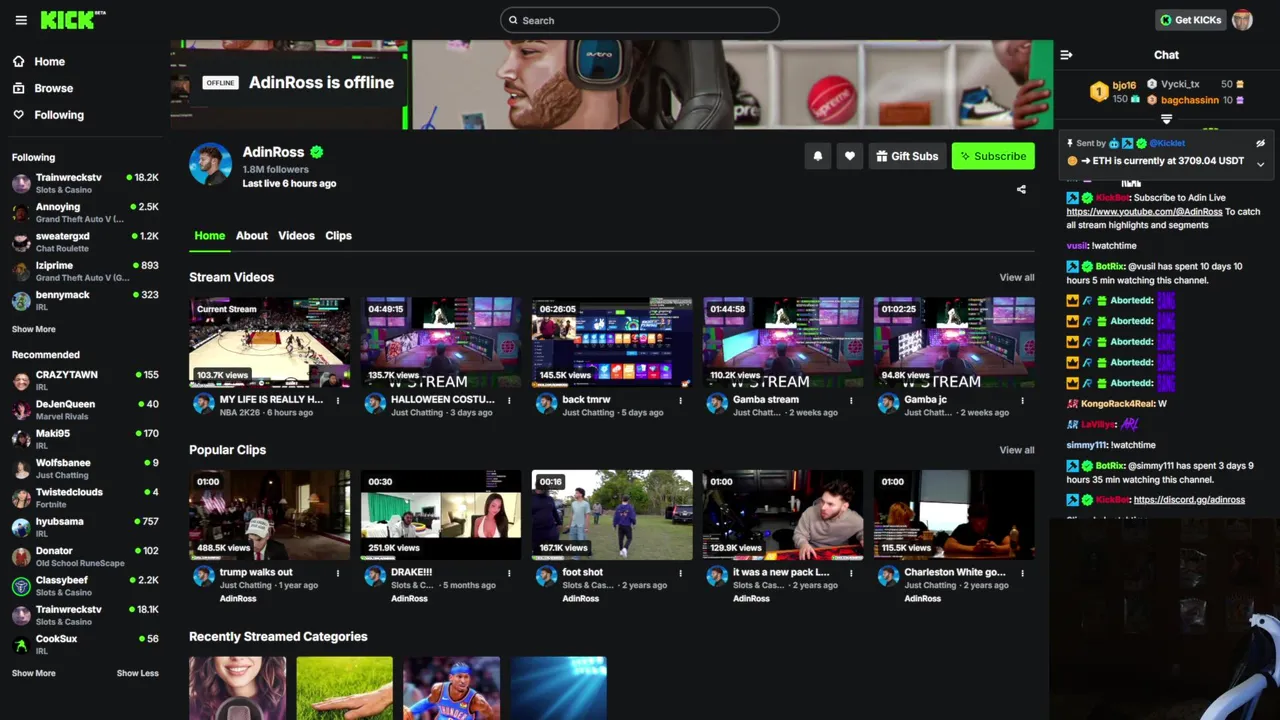The image size is (1280, 720).
Task: Open the trump walks out clip thumbnail
Action: (270, 515)
